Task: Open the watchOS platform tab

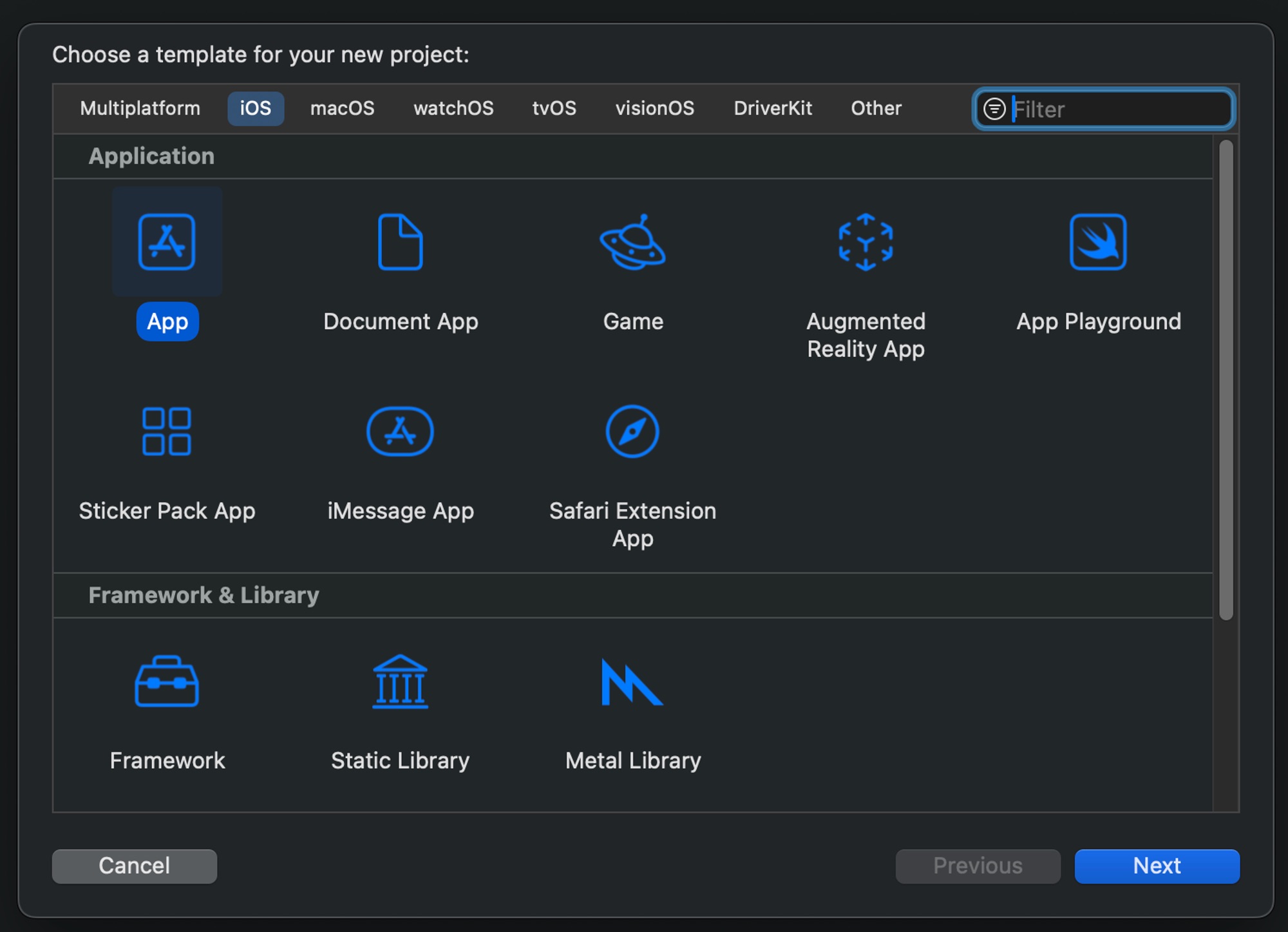Action: point(453,108)
